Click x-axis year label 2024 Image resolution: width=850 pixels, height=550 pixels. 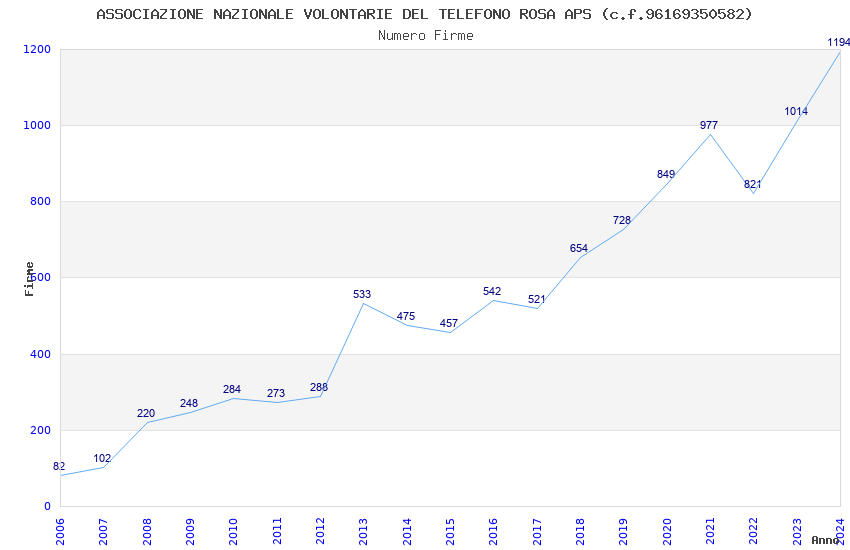coord(840,531)
